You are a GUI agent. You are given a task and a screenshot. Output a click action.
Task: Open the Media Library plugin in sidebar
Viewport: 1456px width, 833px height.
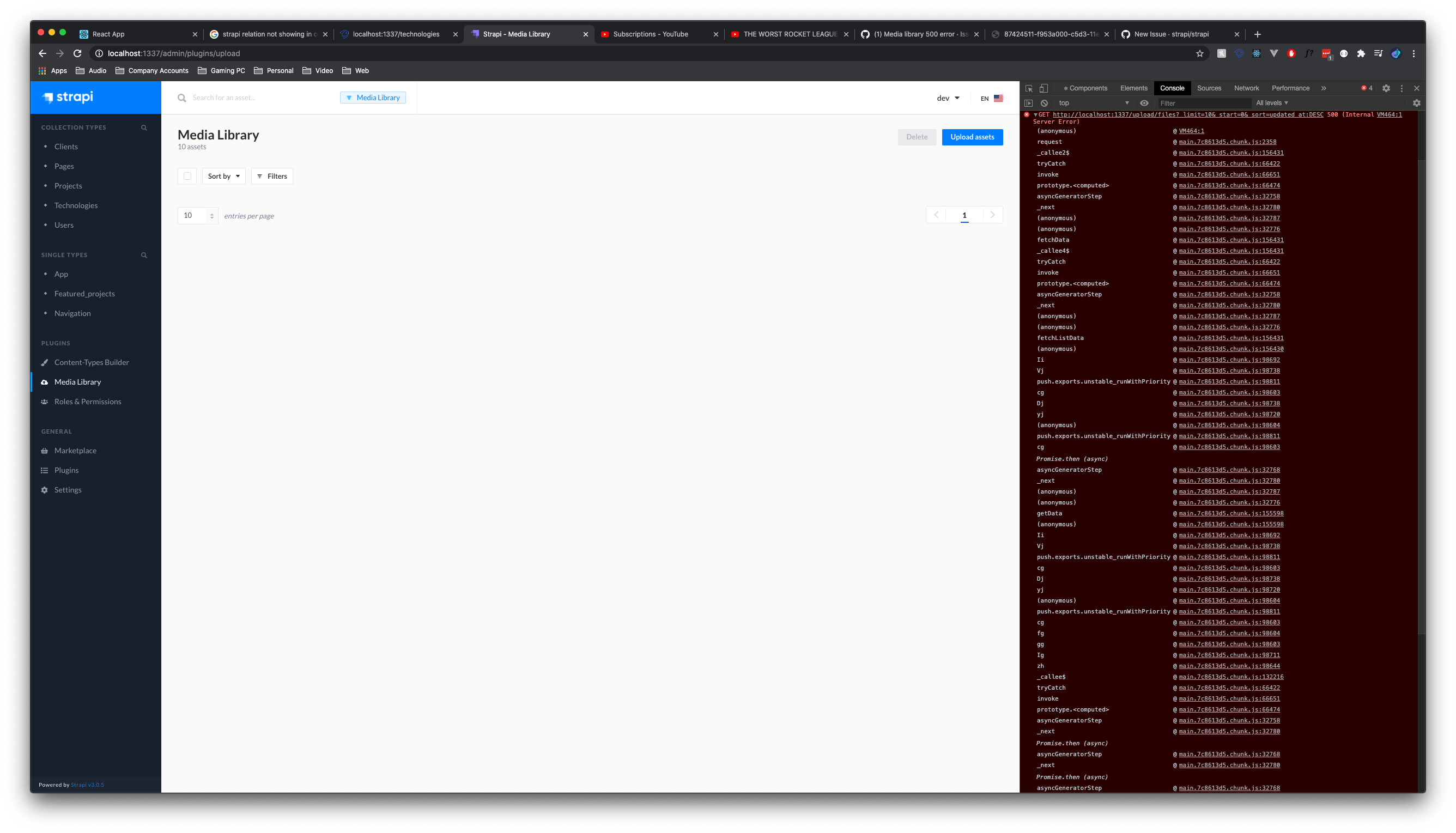pos(79,381)
